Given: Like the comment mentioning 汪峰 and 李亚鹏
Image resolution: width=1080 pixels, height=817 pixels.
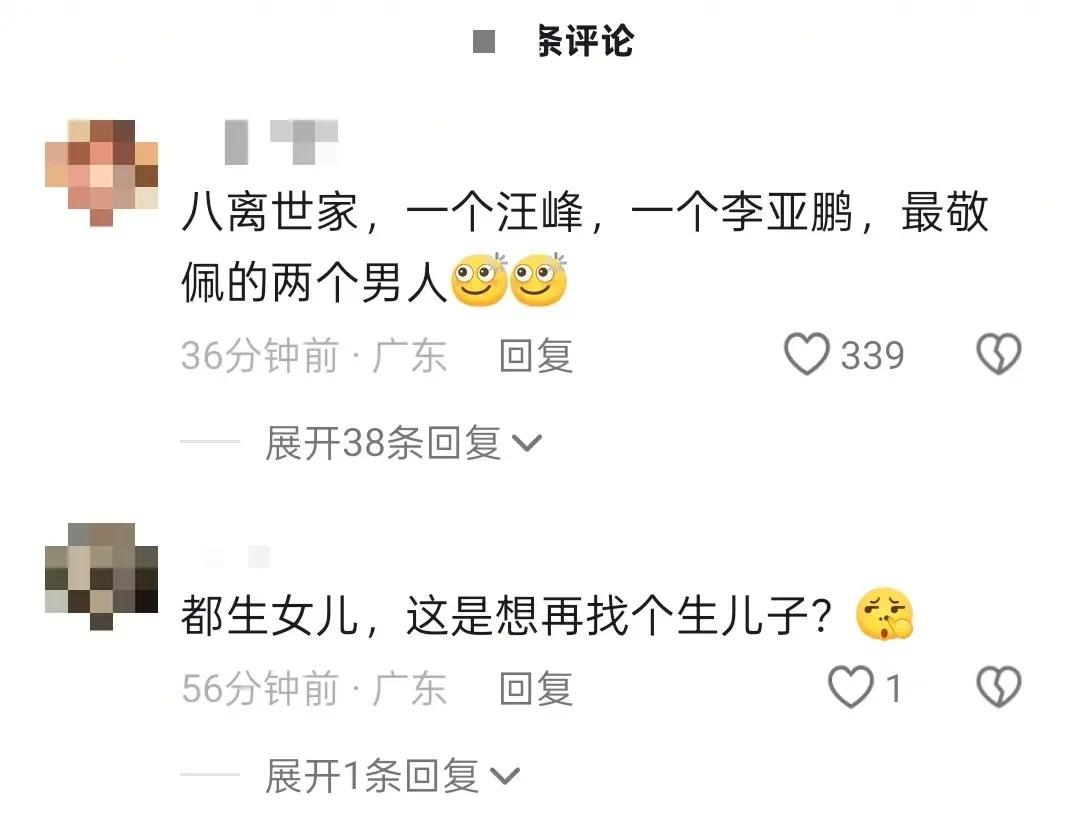Looking at the screenshot, I should (x=807, y=354).
